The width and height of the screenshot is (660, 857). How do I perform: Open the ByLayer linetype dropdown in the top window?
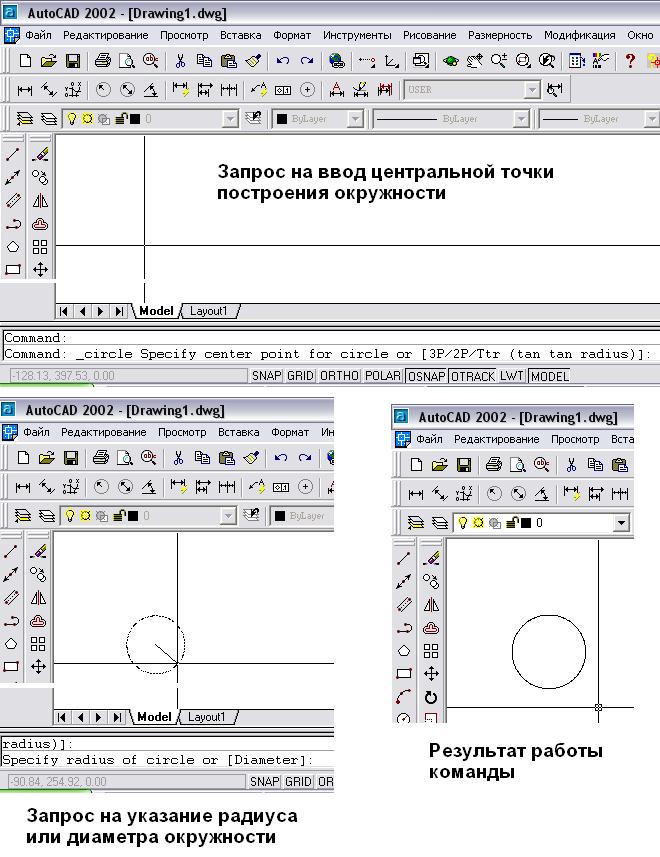pos(521,119)
